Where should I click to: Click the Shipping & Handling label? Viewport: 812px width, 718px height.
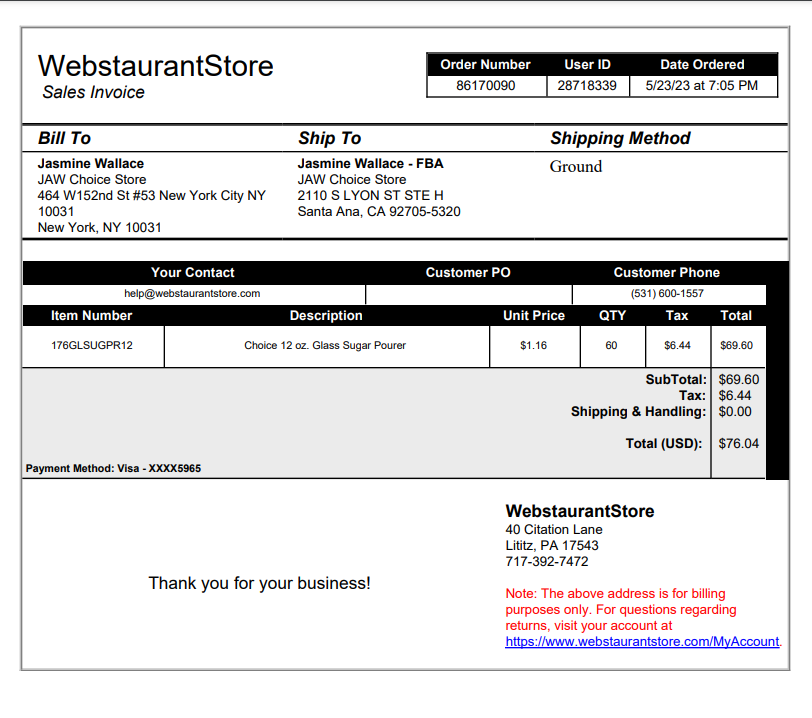(x=639, y=412)
